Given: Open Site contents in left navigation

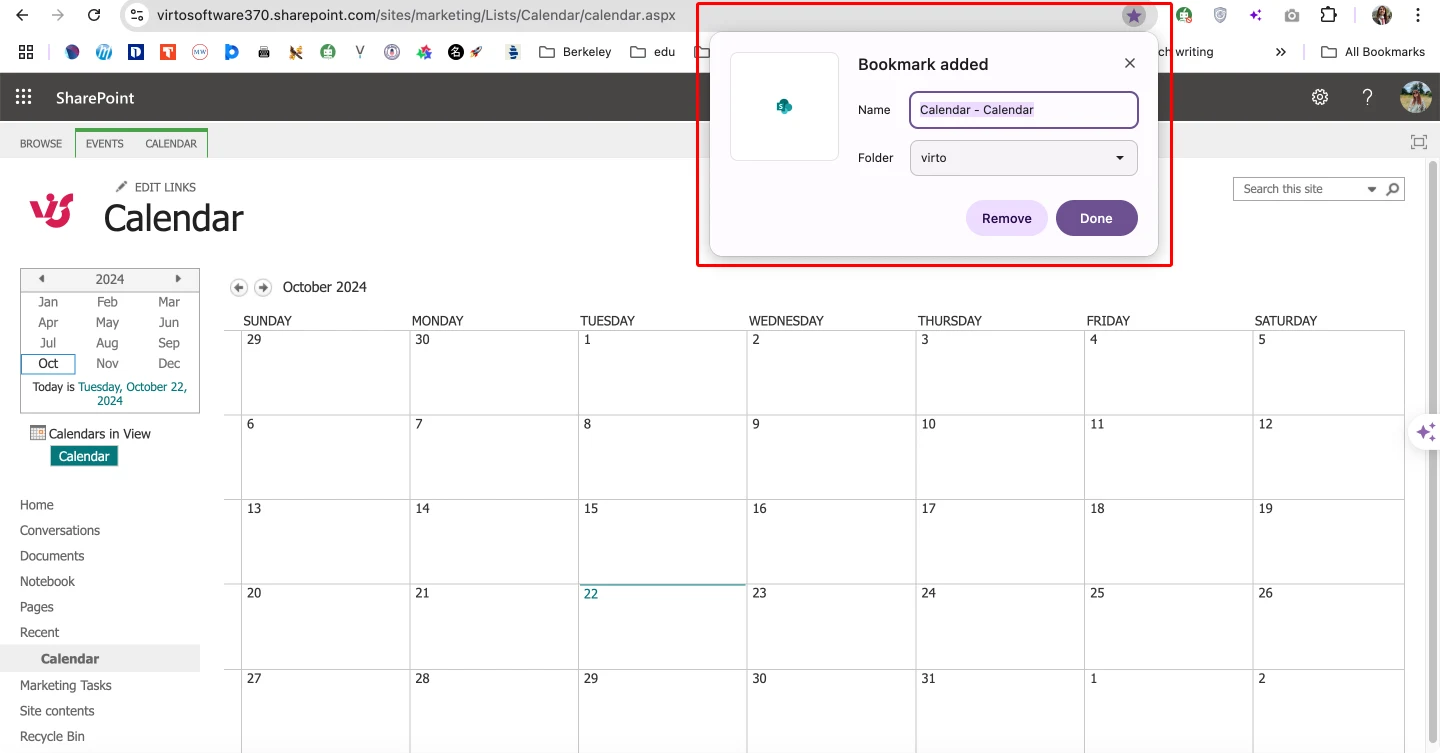Looking at the screenshot, I should (x=57, y=711).
